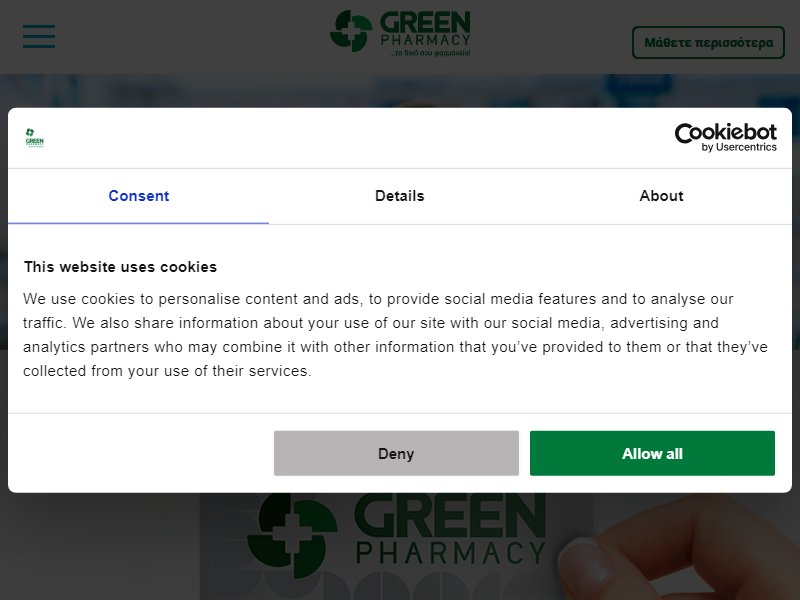This screenshot has width=800, height=600.
Task: Click 'This website uses cookies' heading
Action: tap(120, 267)
